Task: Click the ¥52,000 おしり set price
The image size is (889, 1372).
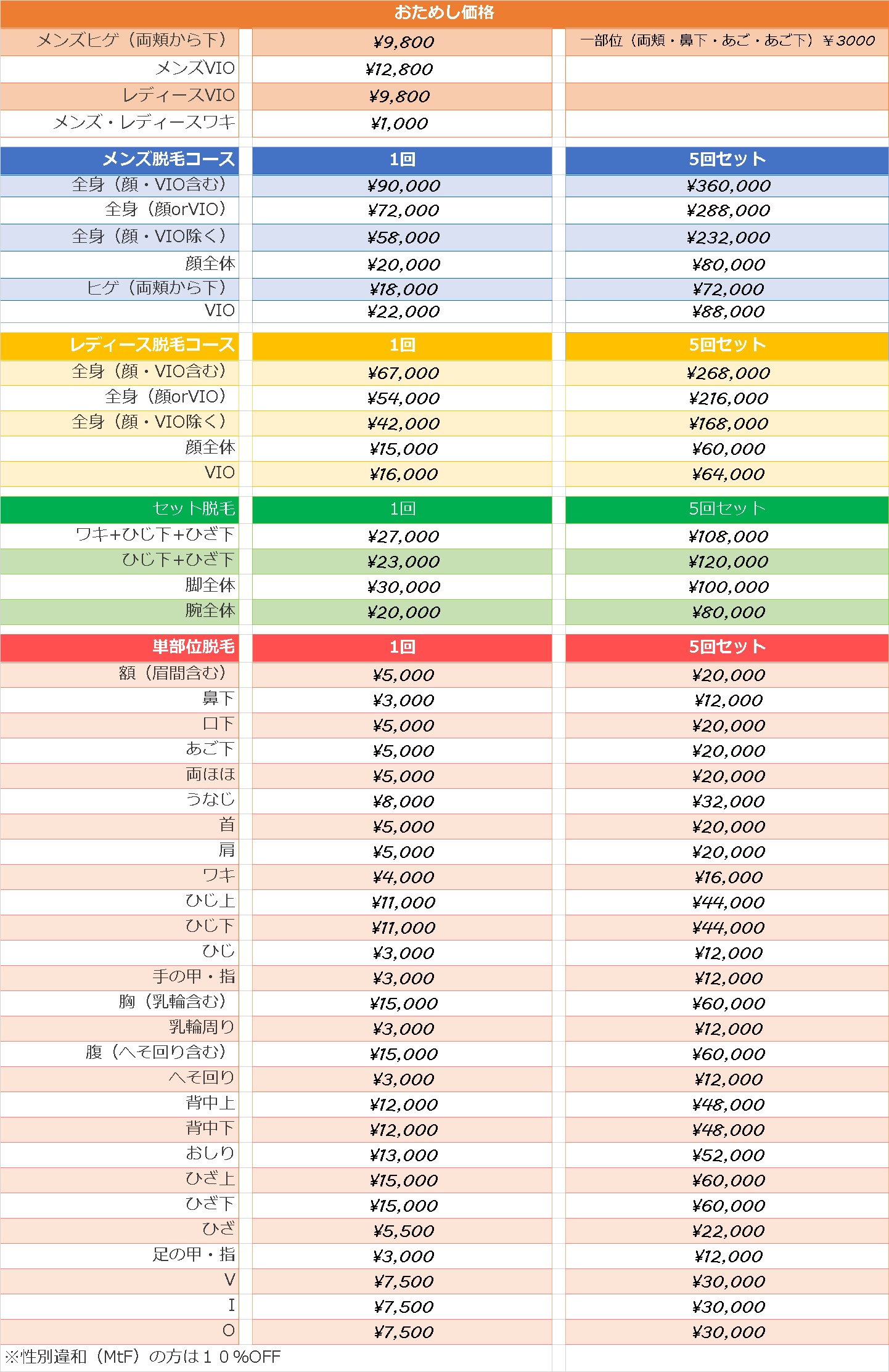Action: pyautogui.click(x=728, y=1156)
